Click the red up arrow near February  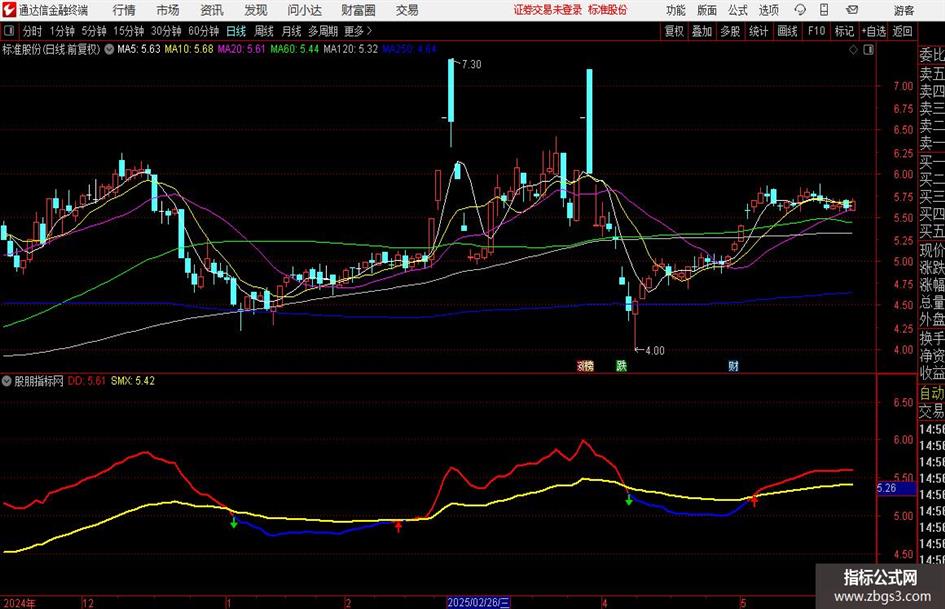[398, 527]
